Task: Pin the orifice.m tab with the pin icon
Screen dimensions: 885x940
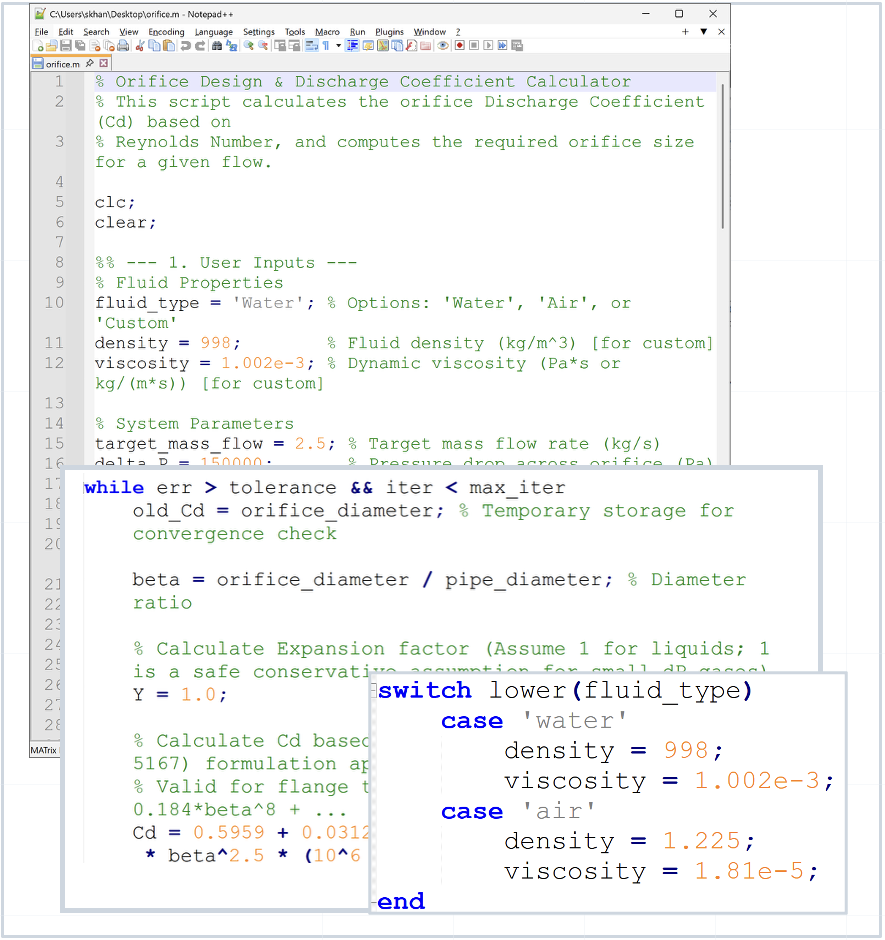Action: coord(89,63)
